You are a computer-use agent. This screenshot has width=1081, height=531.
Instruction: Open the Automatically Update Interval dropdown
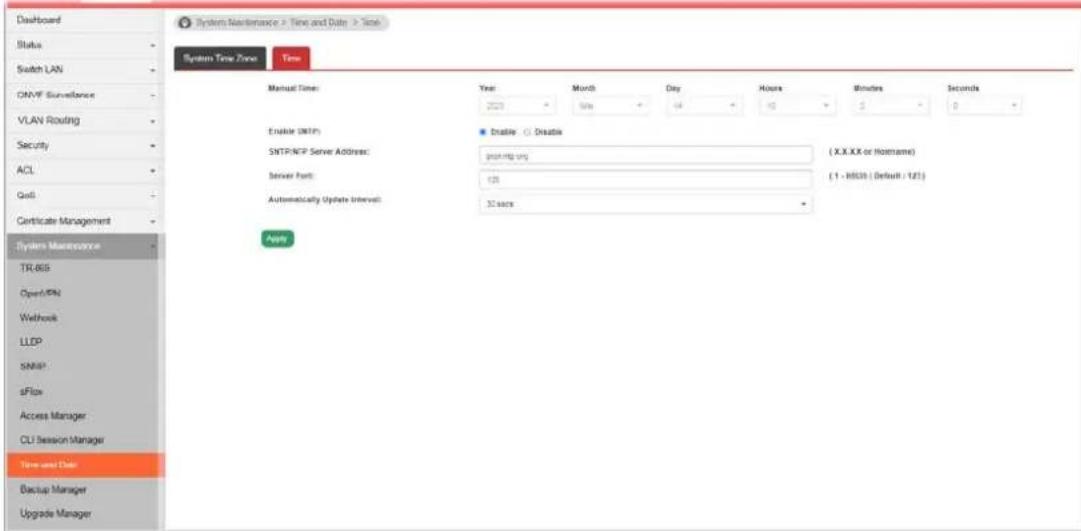(x=647, y=205)
